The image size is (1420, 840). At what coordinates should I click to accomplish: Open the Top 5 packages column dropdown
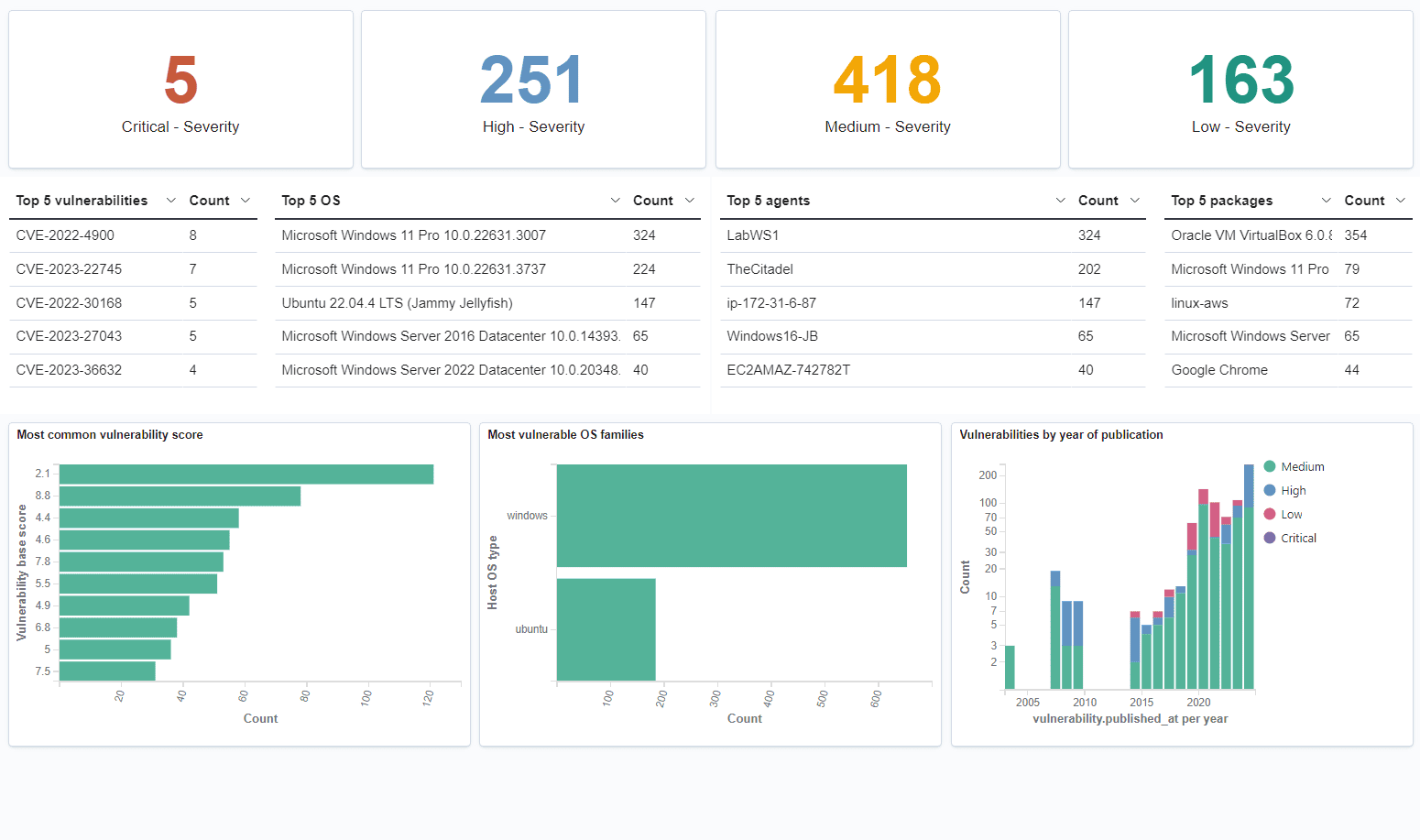(1326, 200)
